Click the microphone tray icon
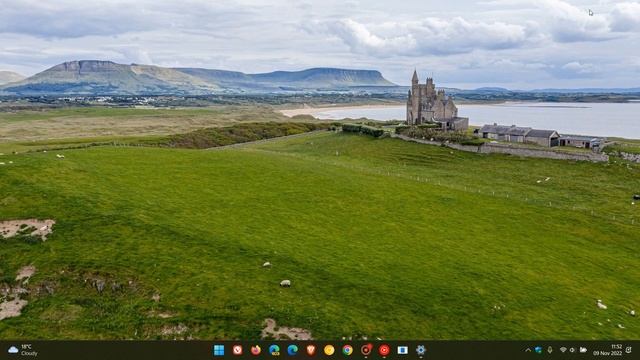Screen dimensions: 640x360 [550, 350]
